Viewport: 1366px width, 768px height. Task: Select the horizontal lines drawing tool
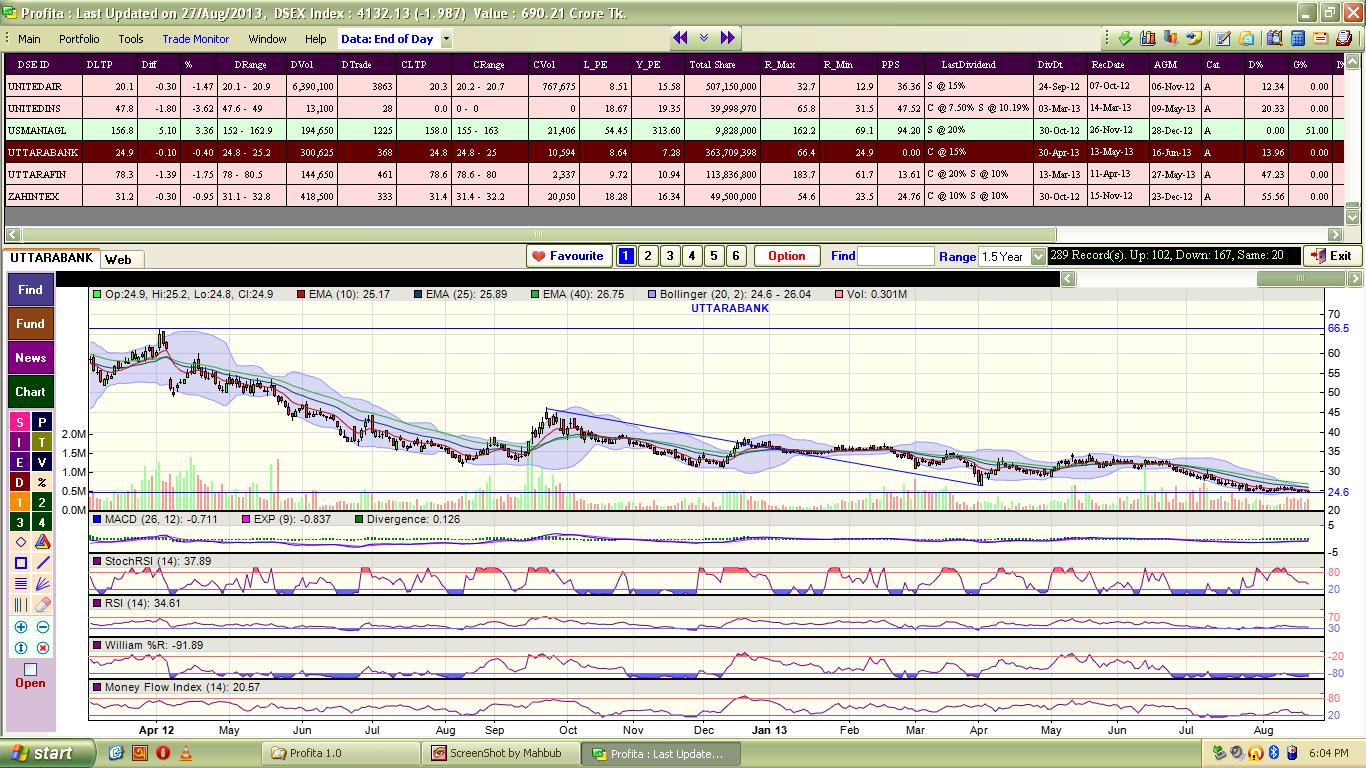20,584
